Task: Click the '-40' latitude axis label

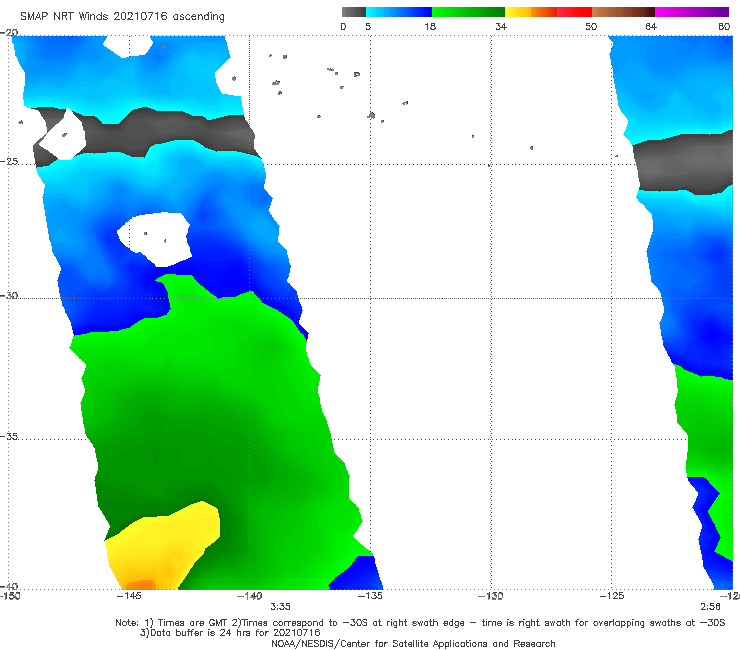Action: click(x=9, y=586)
